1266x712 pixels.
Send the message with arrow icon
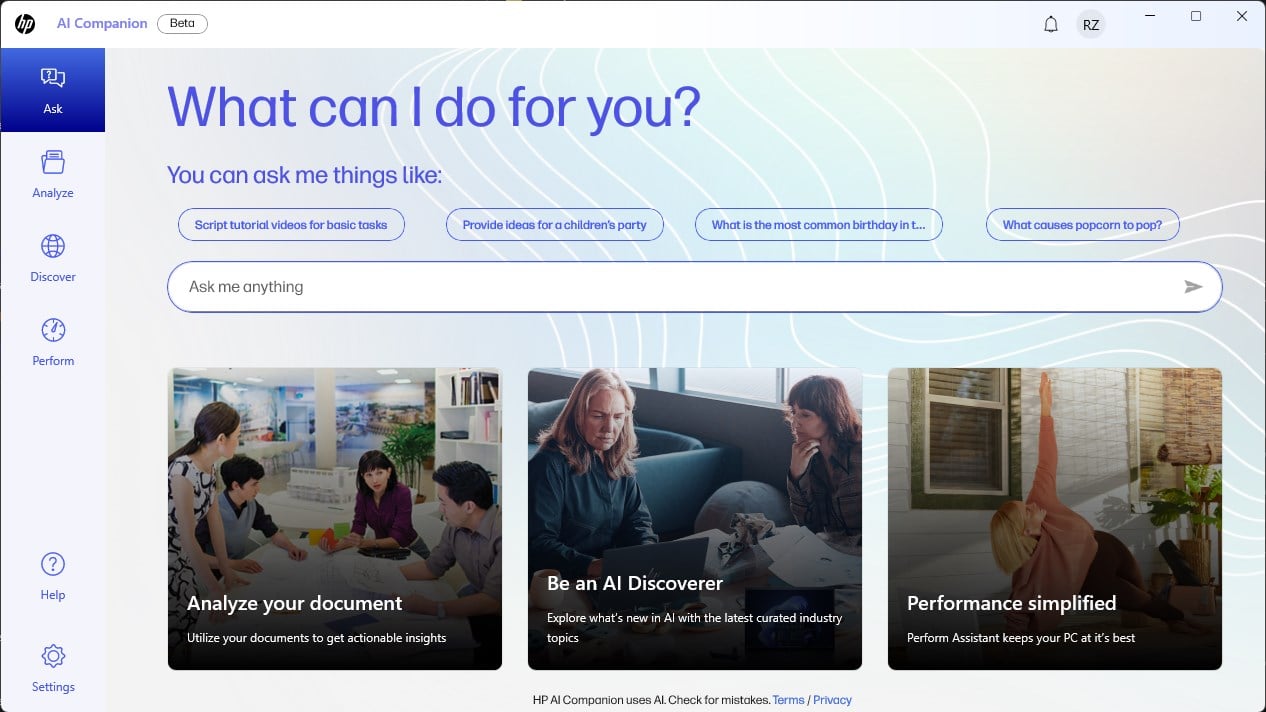1193,287
